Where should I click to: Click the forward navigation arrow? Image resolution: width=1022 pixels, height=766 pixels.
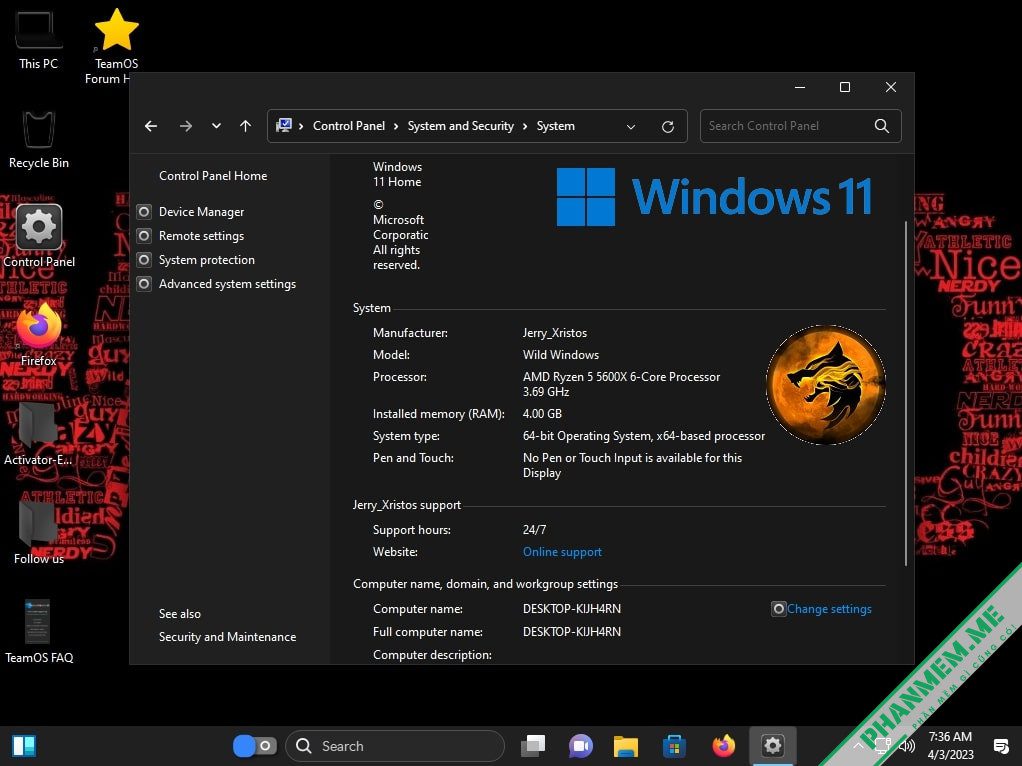[186, 126]
